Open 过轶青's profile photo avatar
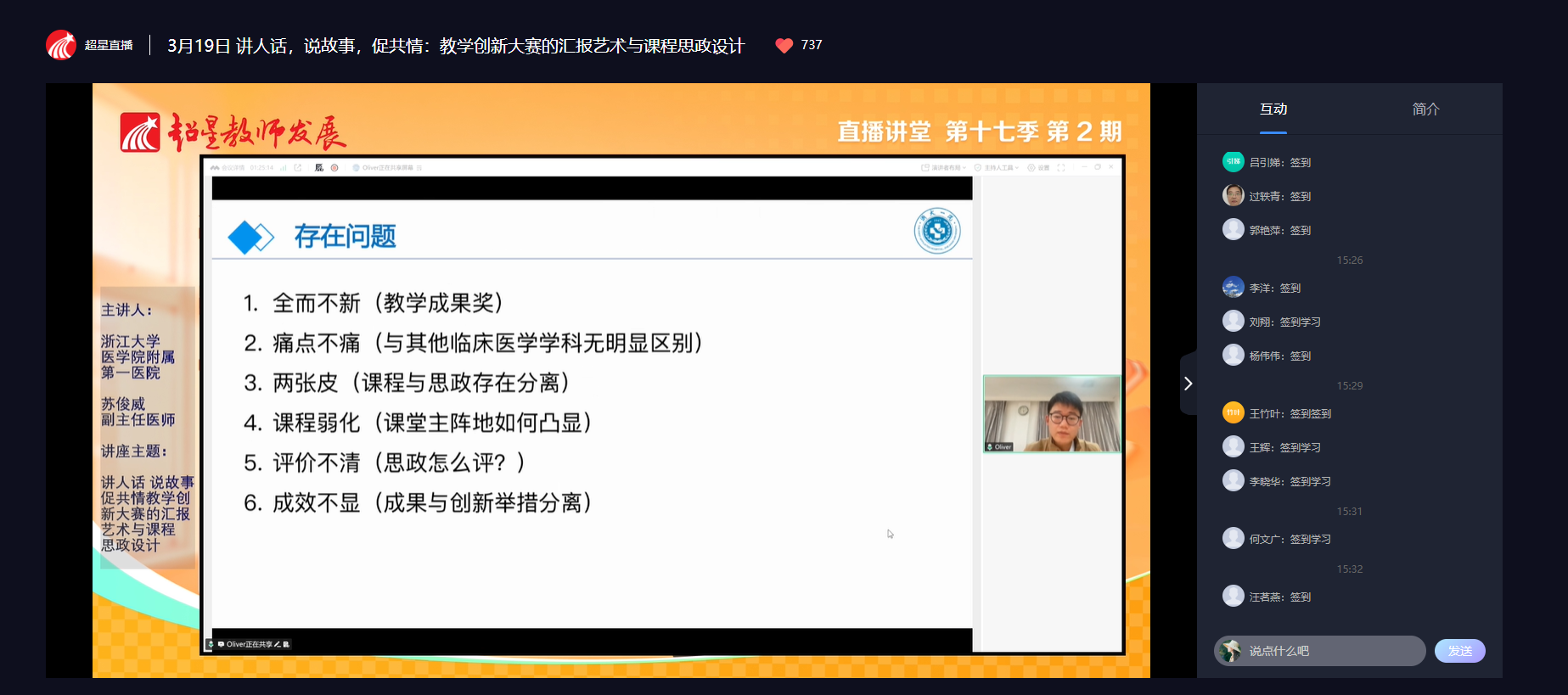Viewport: 1568px width, 695px height. pyautogui.click(x=1233, y=195)
